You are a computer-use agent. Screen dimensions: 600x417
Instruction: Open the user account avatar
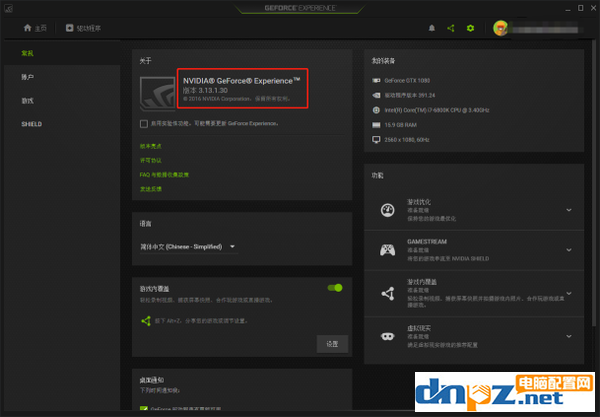pyautogui.click(x=500, y=28)
